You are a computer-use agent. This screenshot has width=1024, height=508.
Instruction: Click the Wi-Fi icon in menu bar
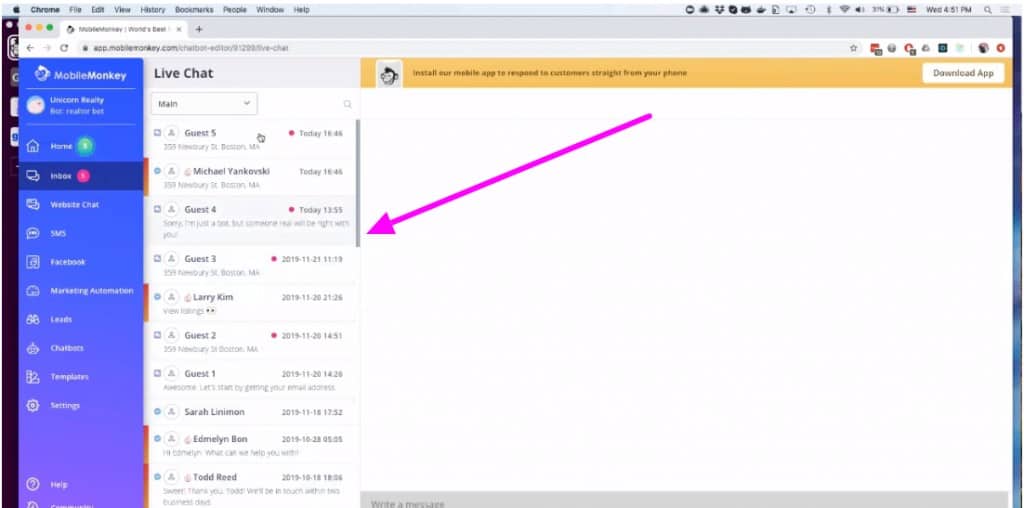[844, 10]
